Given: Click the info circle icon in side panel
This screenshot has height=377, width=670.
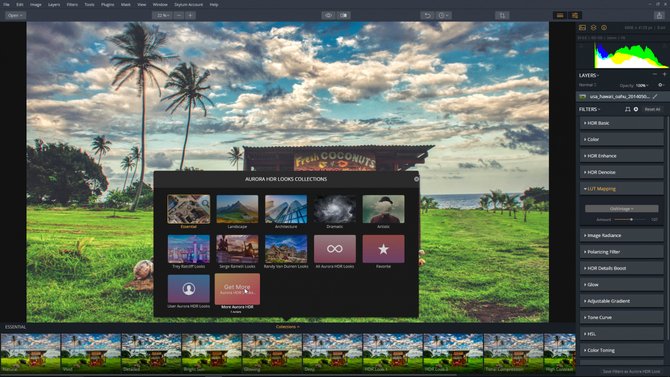Looking at the screenshot, I should 604,28.
